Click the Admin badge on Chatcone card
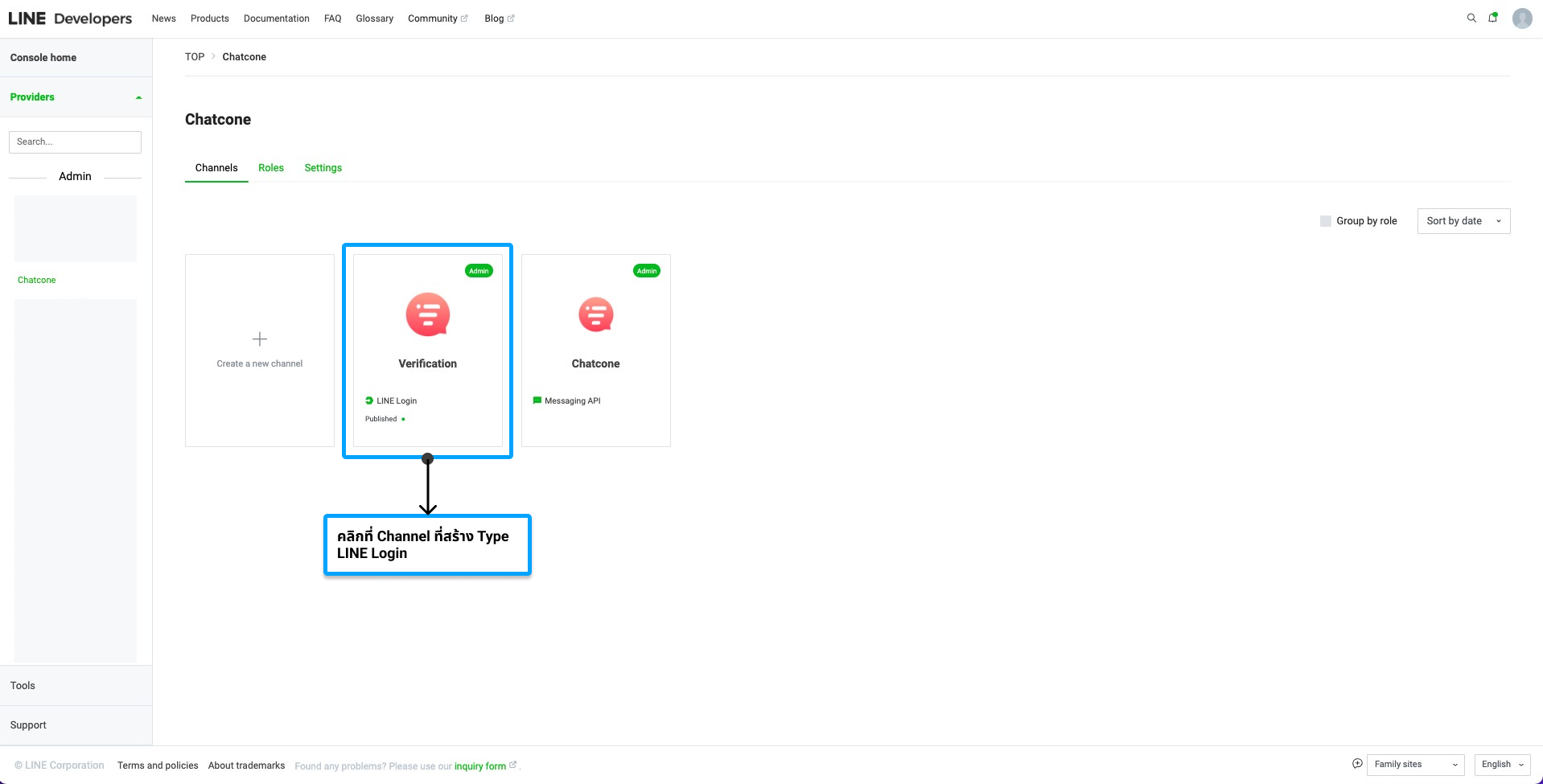1543x784 pixels. (647, 271)
